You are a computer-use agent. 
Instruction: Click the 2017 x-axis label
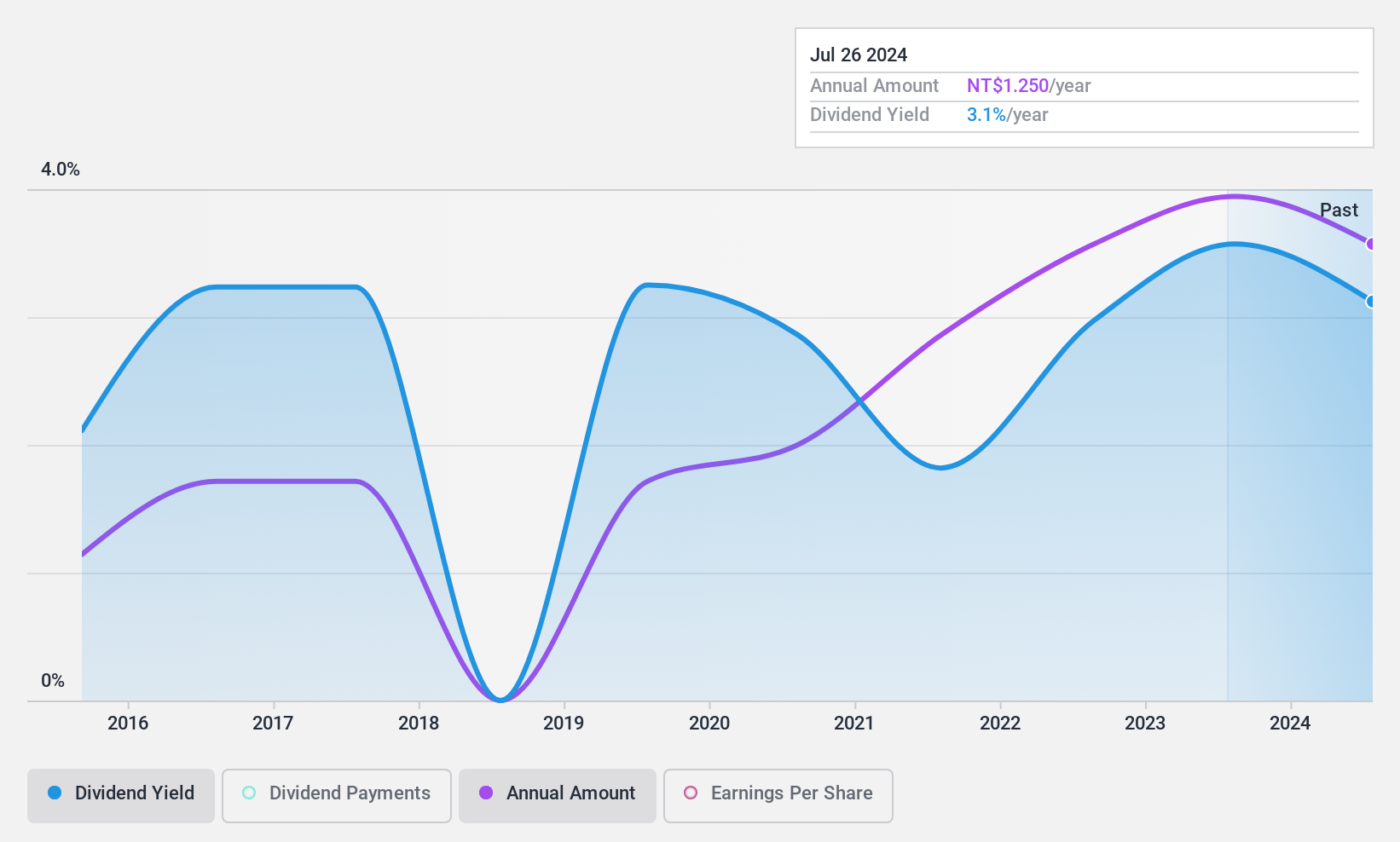click(273, 724)
